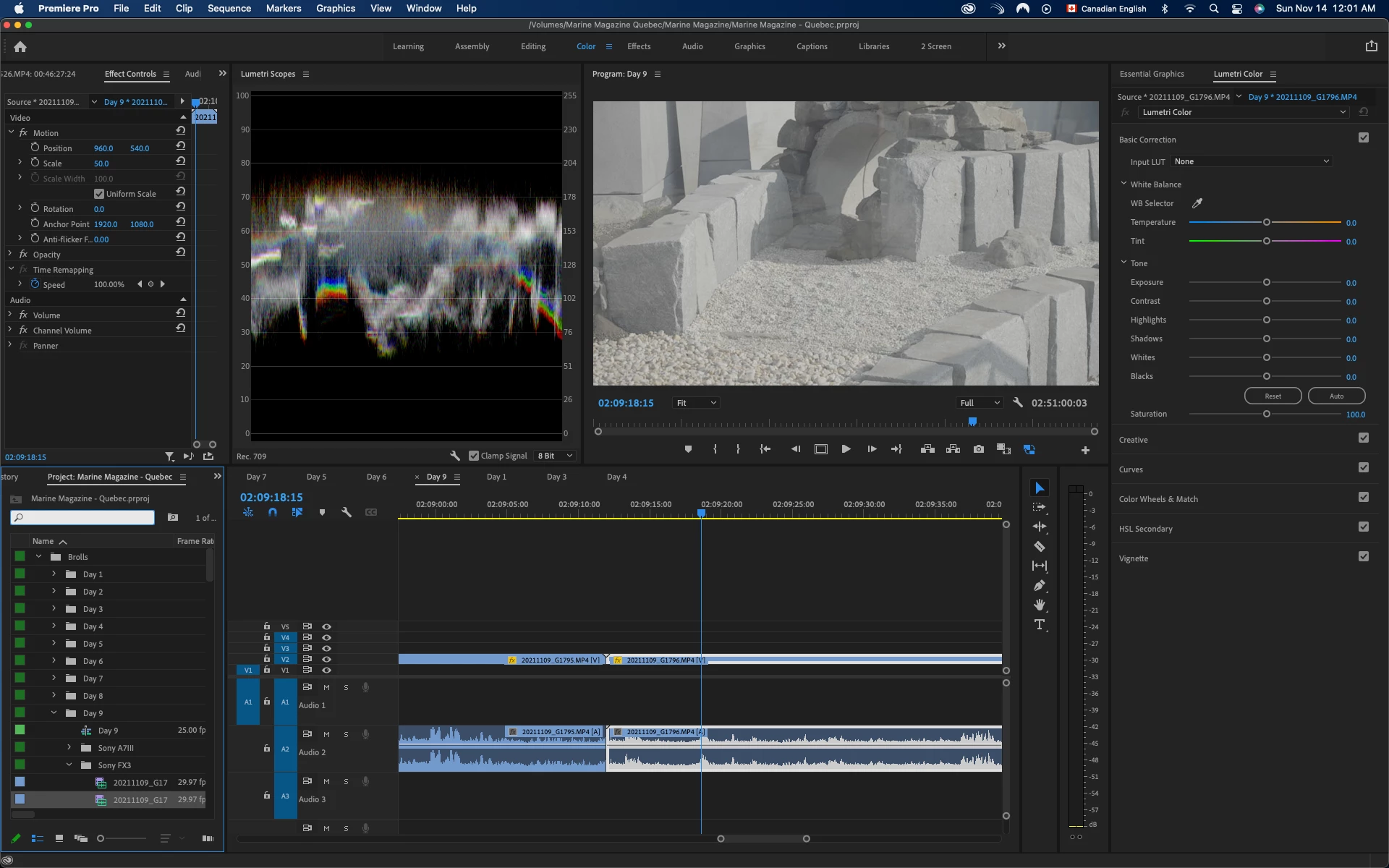Click the Home icon

point(20,46)
